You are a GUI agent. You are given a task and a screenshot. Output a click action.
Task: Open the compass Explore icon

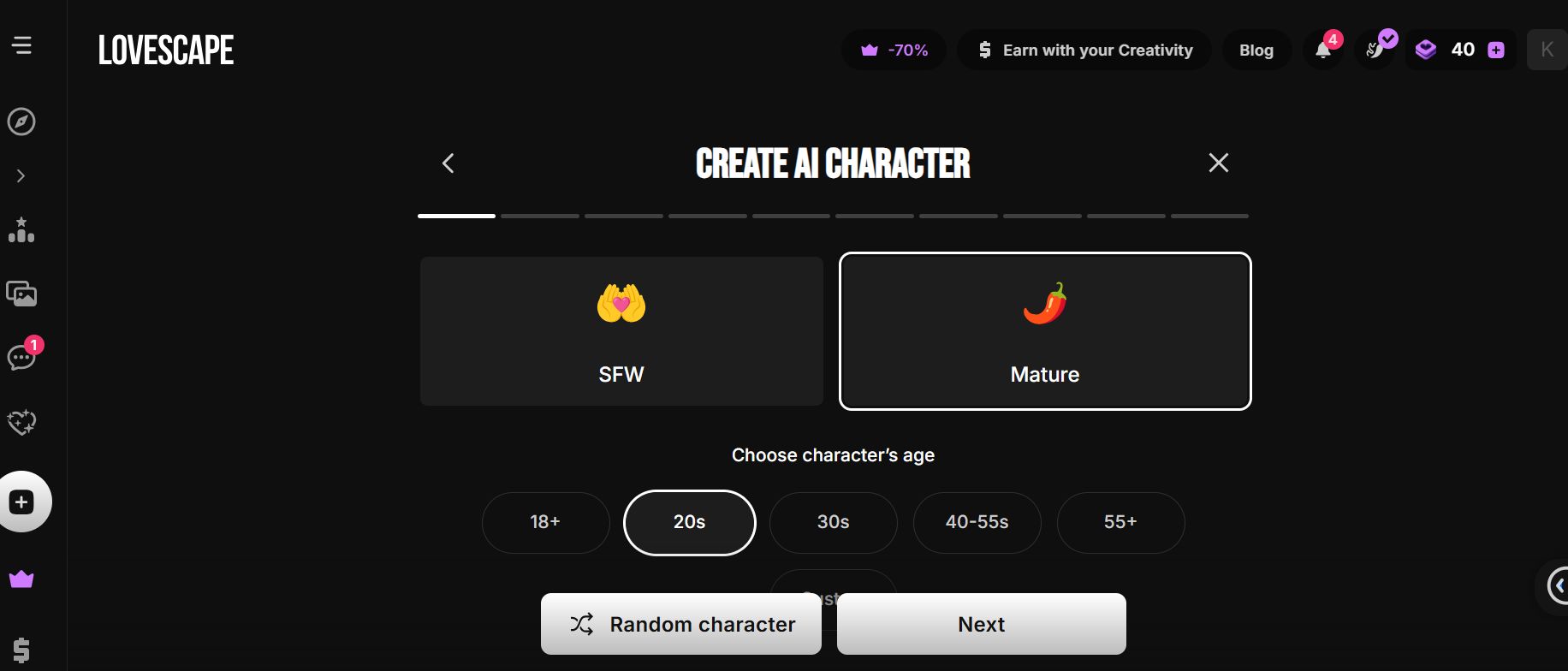(x=21, y=122)
